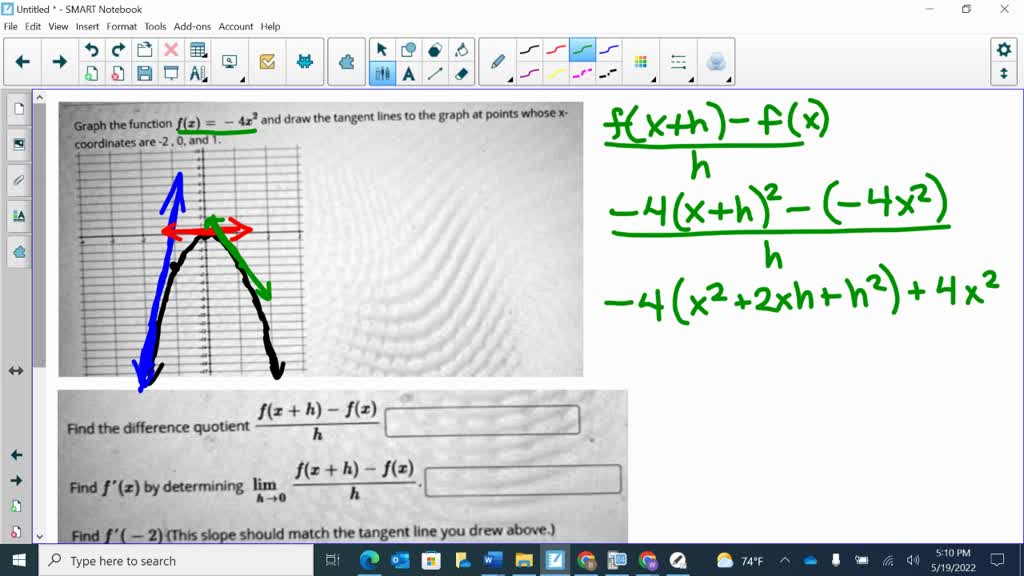Insert a table from the toolbar
Viewport: 1024px width, 576px height.
(x=196, y=50)
